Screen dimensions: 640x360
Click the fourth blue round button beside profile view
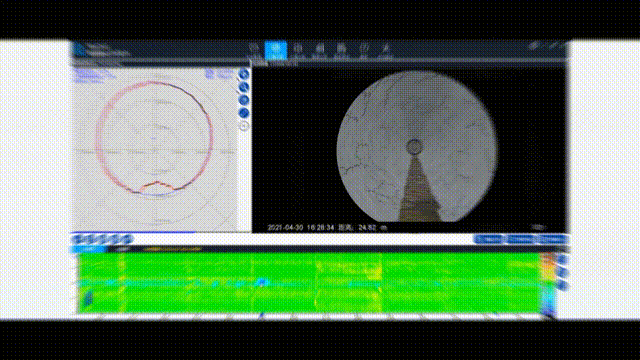(x=244, y=113)
